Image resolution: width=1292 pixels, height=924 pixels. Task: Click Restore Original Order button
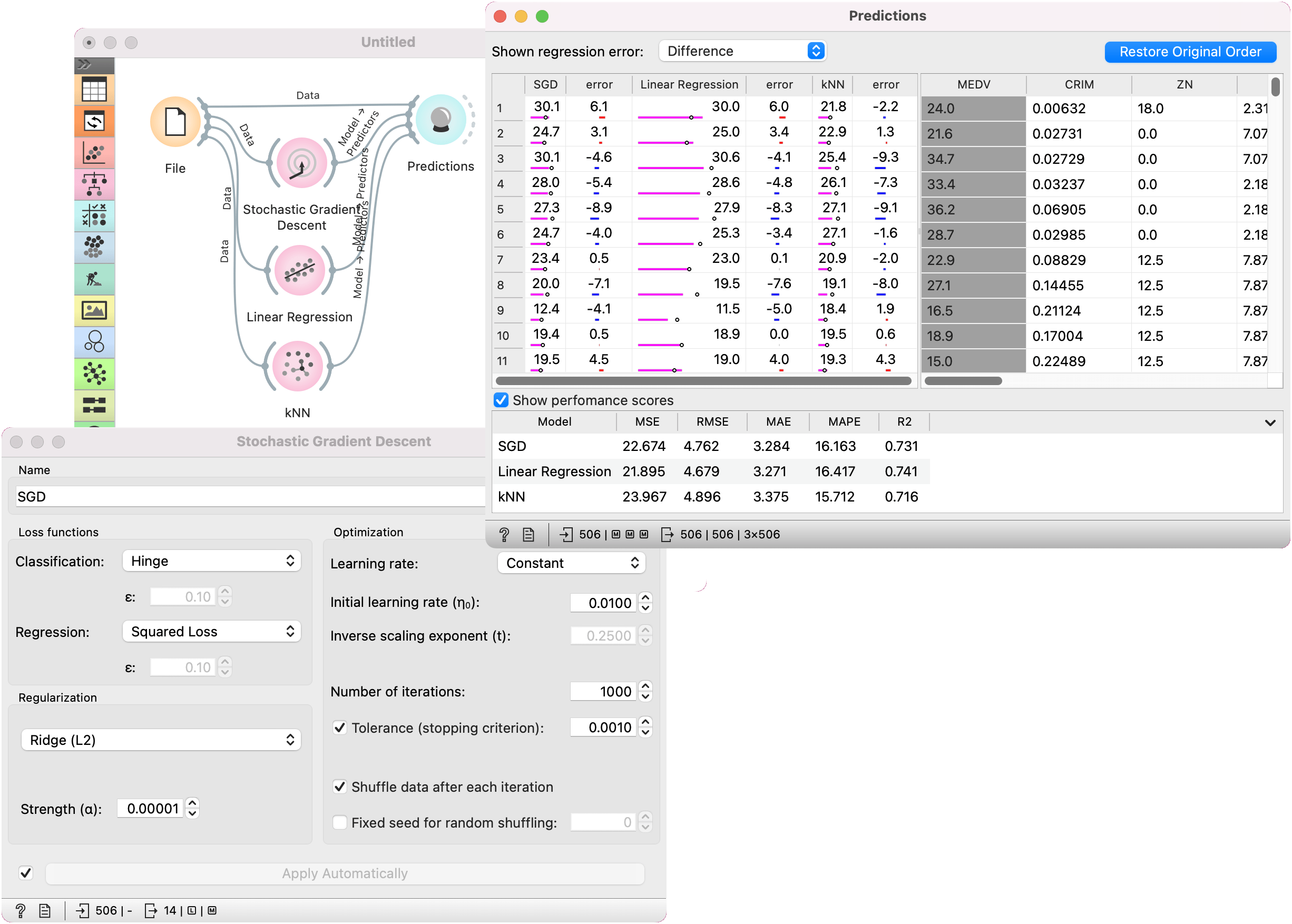[1190, 52]
